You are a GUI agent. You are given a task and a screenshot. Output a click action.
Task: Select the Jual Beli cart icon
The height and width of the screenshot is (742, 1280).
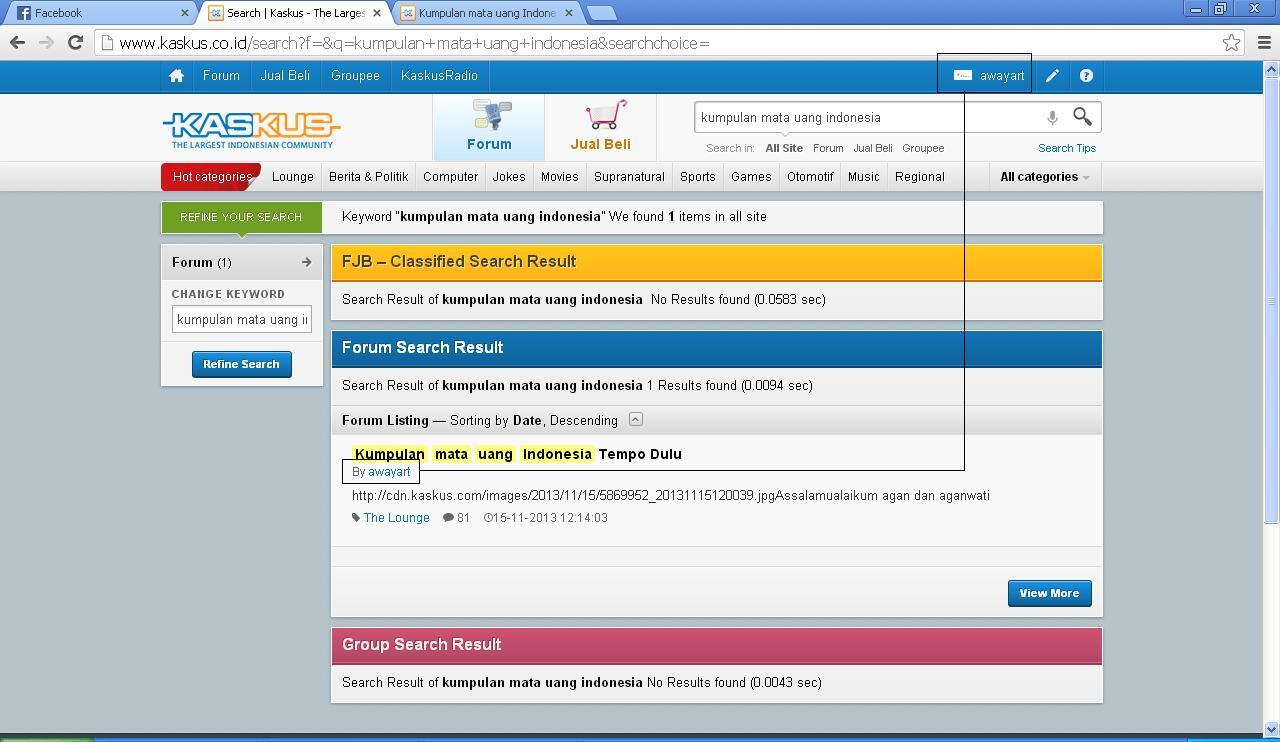coord(600,127)
